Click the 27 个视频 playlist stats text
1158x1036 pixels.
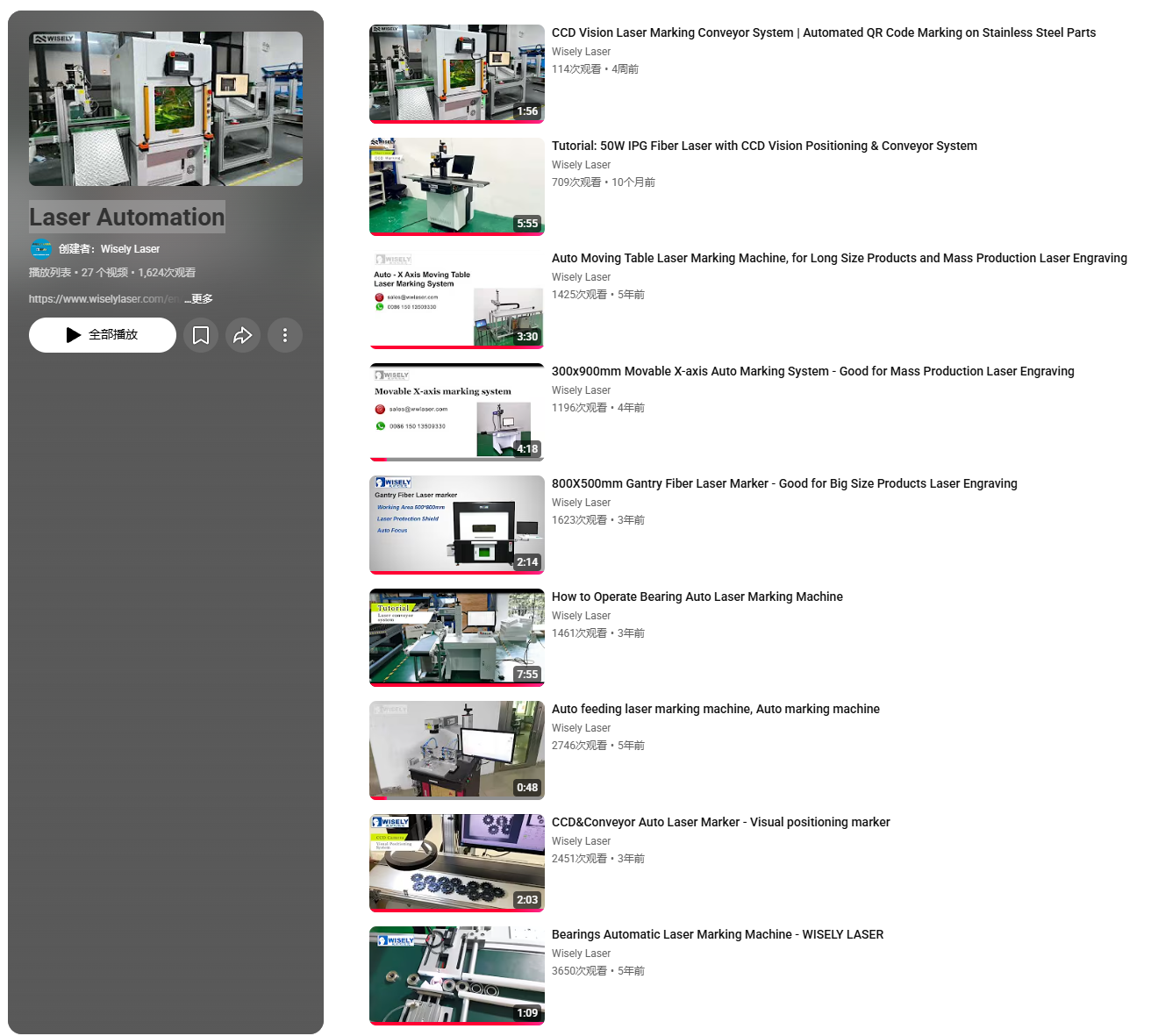[104, 273]
